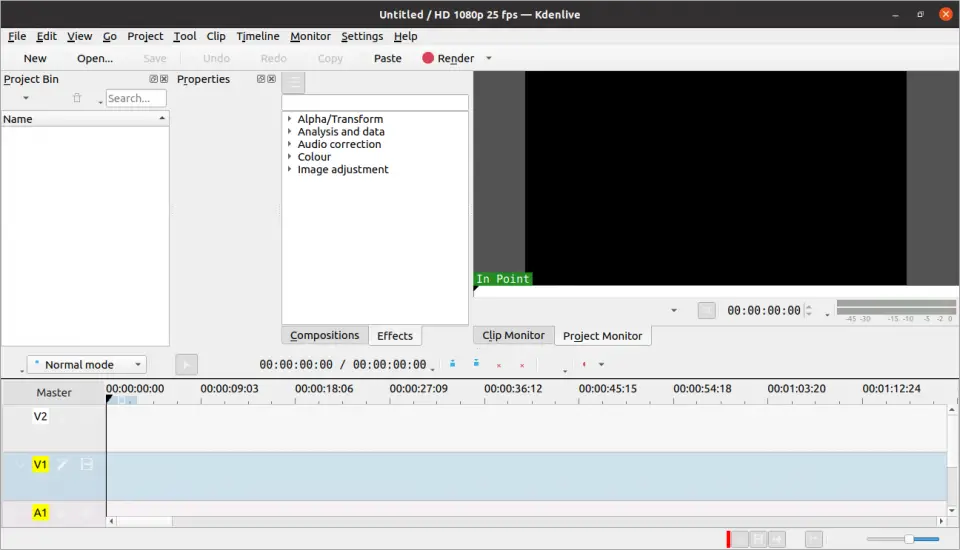This screenshot has width=960, height=550.
Task: Click the Paste toolbar button
Action: [388, 58]
